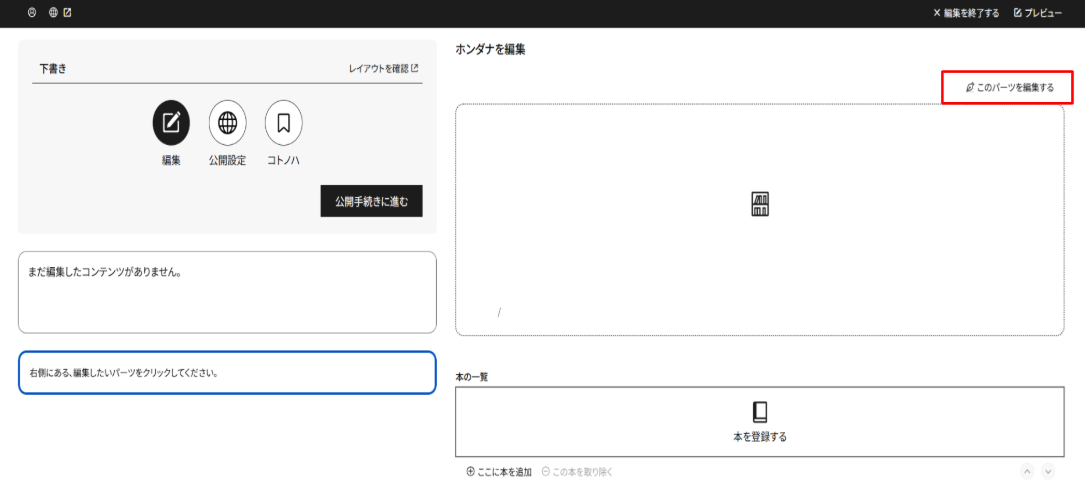
Task: Open レイアウトを確認 link
Action: pyautogui.click(x=383, y=69)
